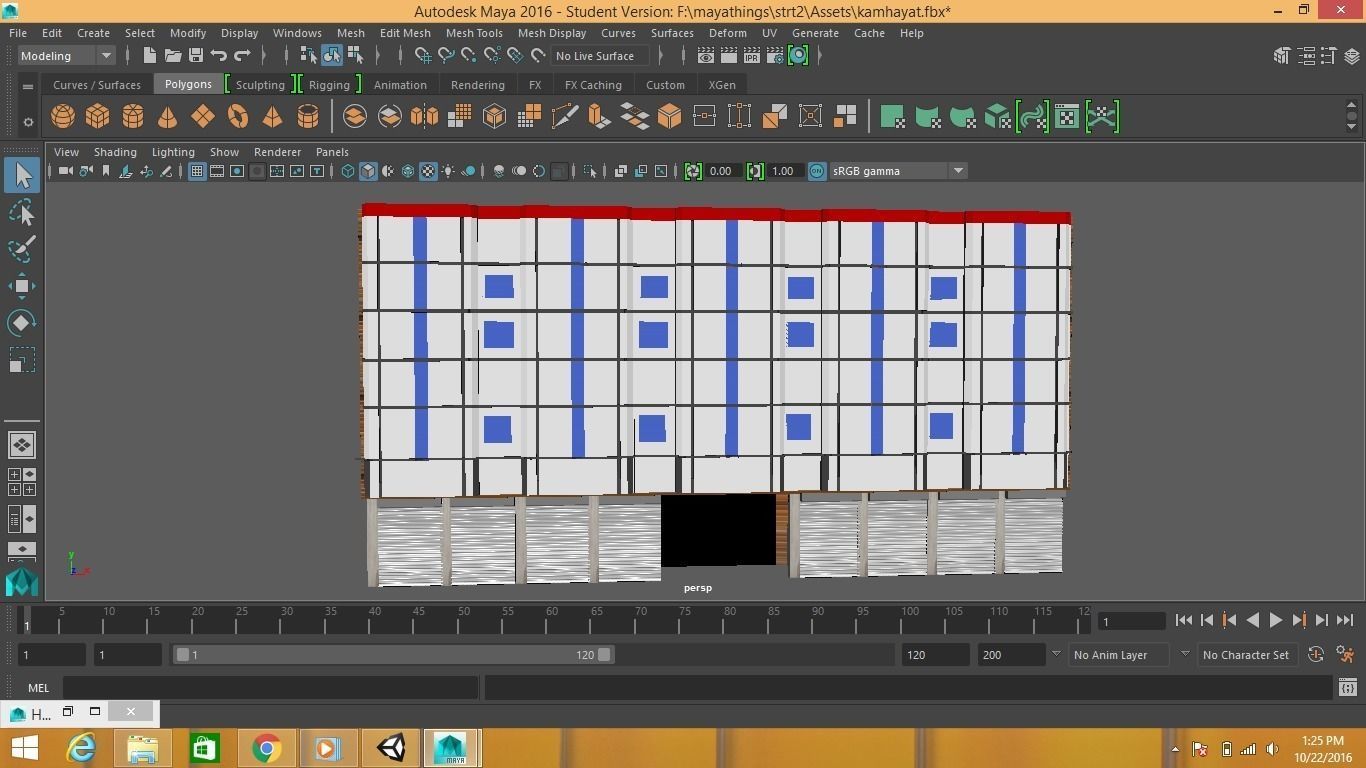Viewport: 1366px width, 768px height.
Task: Select the Lasso tool in the toolbox
Action: (22, 212)
